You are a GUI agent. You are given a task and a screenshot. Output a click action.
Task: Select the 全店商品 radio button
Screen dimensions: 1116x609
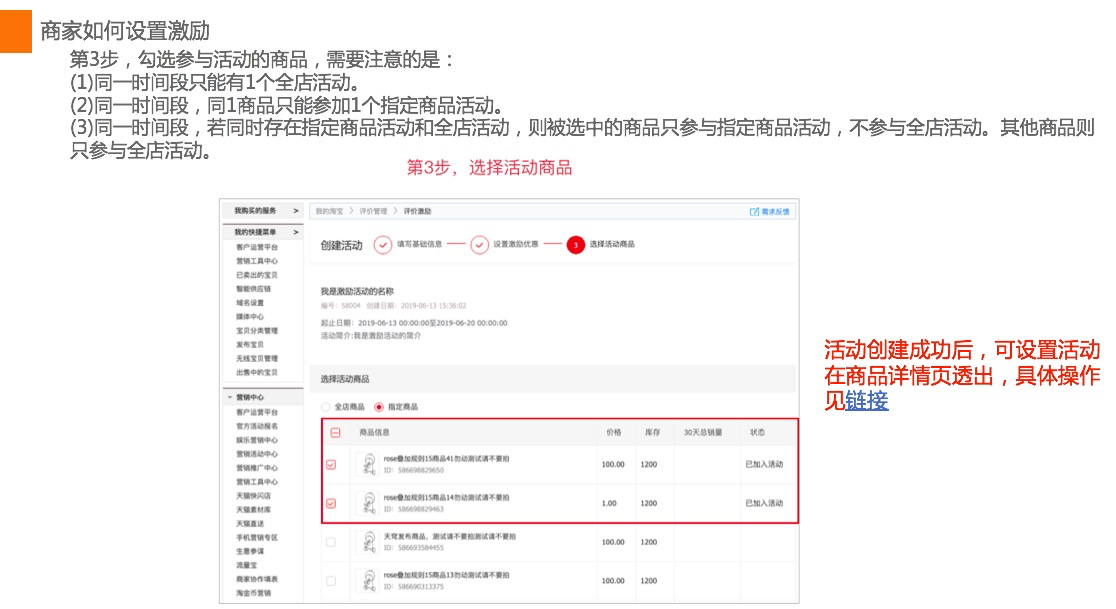pos(326,407)
